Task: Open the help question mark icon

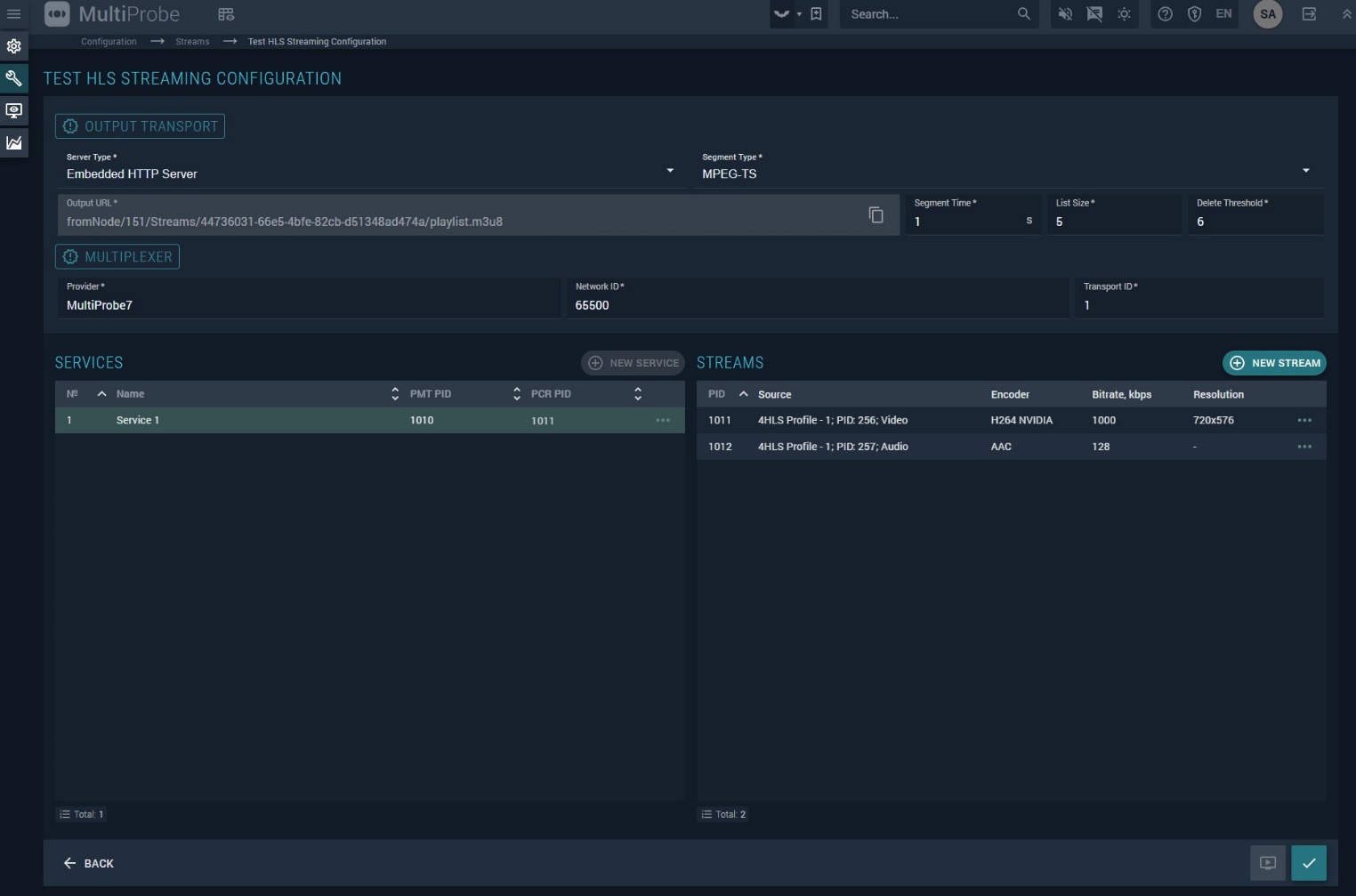Action: point(1165,14)
